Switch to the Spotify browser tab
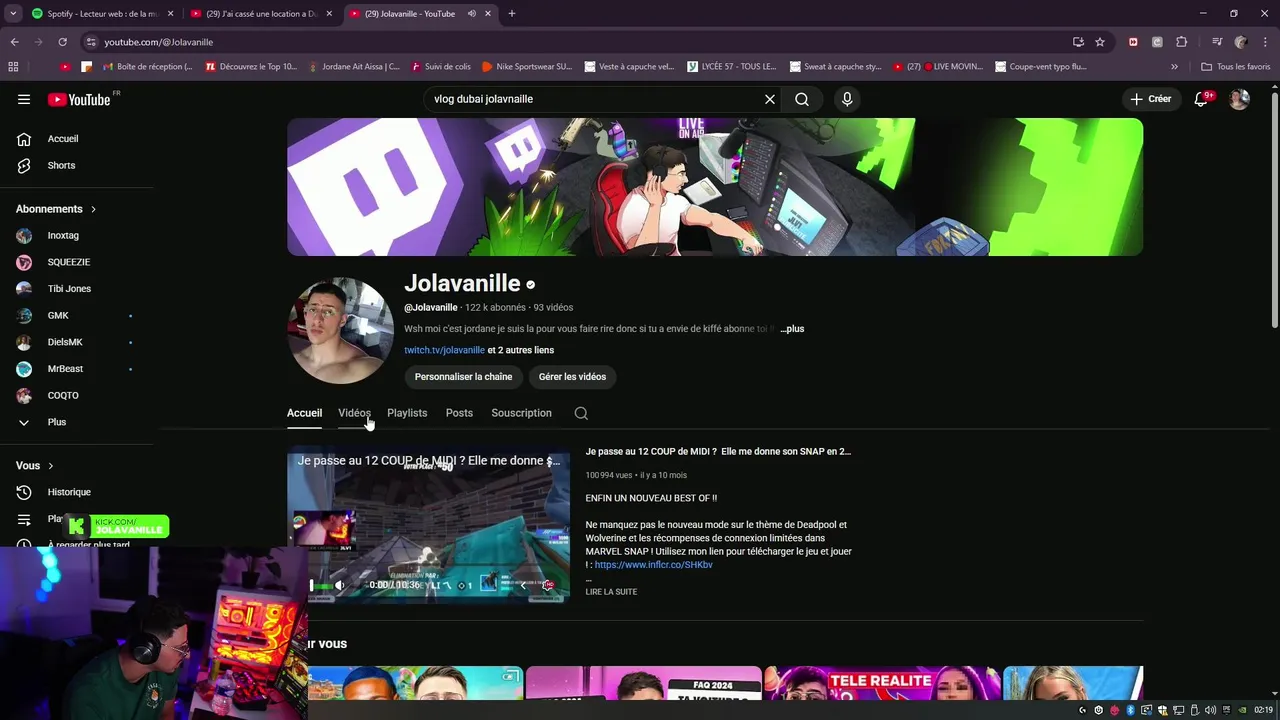The image size is (1280, 720). (x=102, y=14)
